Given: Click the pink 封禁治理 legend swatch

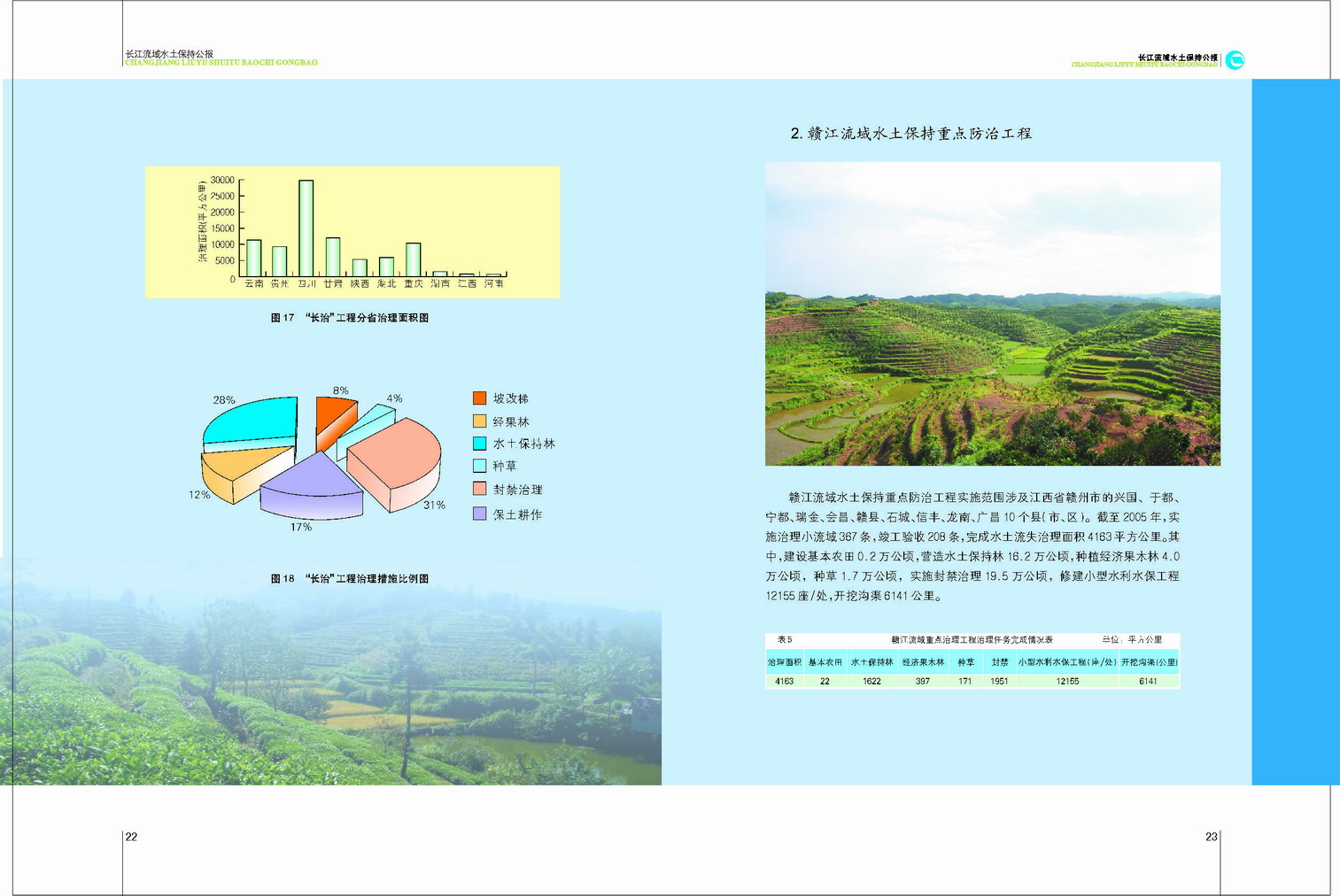Looking at the screenshot, I should [480, 489].
